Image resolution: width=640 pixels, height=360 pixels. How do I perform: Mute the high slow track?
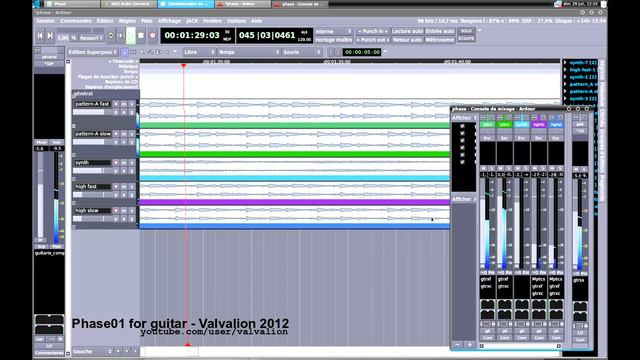tap(124, 211)
